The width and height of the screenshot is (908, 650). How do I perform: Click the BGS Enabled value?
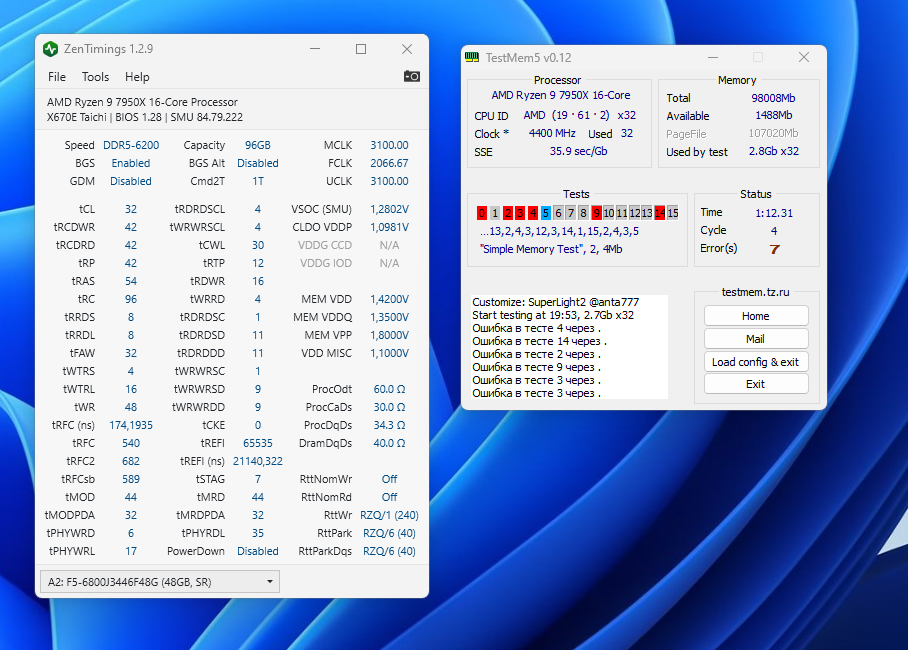coord(131,163)
